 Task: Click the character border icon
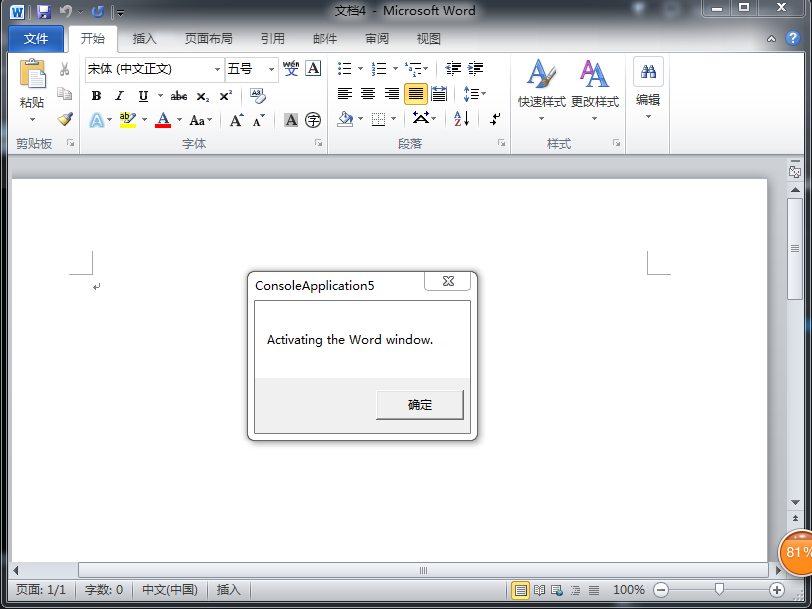[313, 68]
